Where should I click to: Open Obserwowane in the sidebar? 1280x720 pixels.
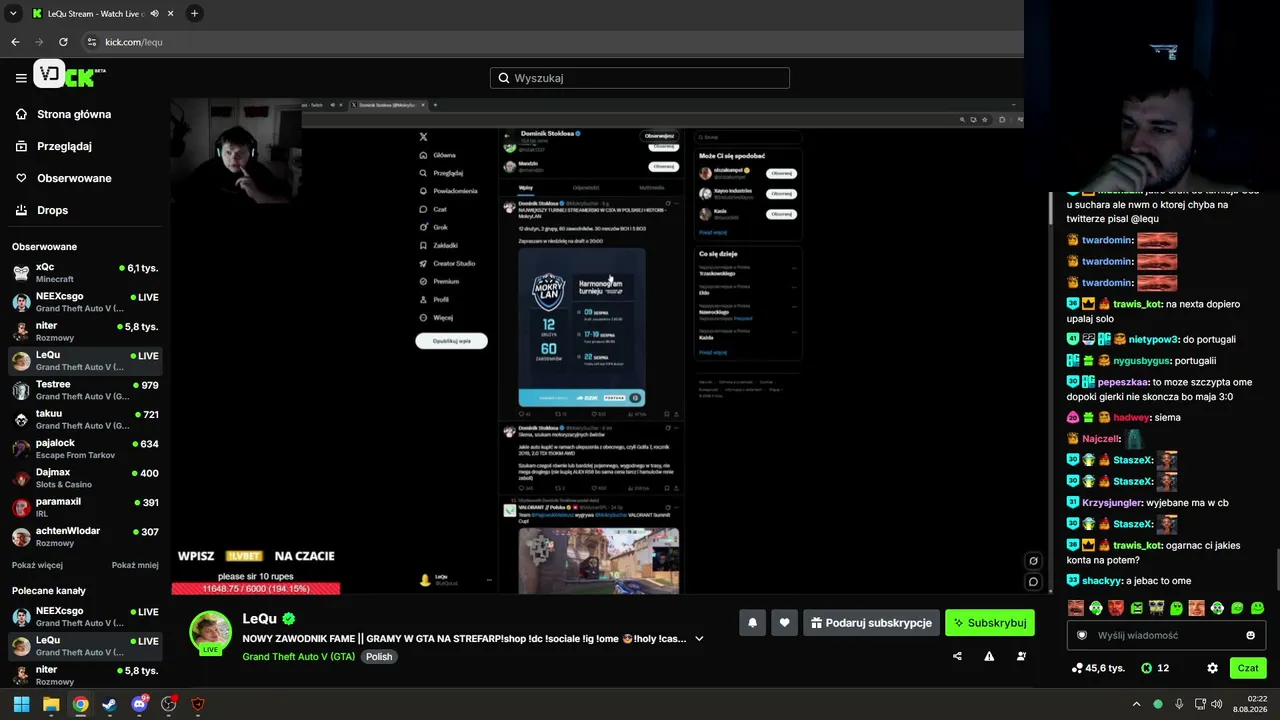tap(63, 178)
